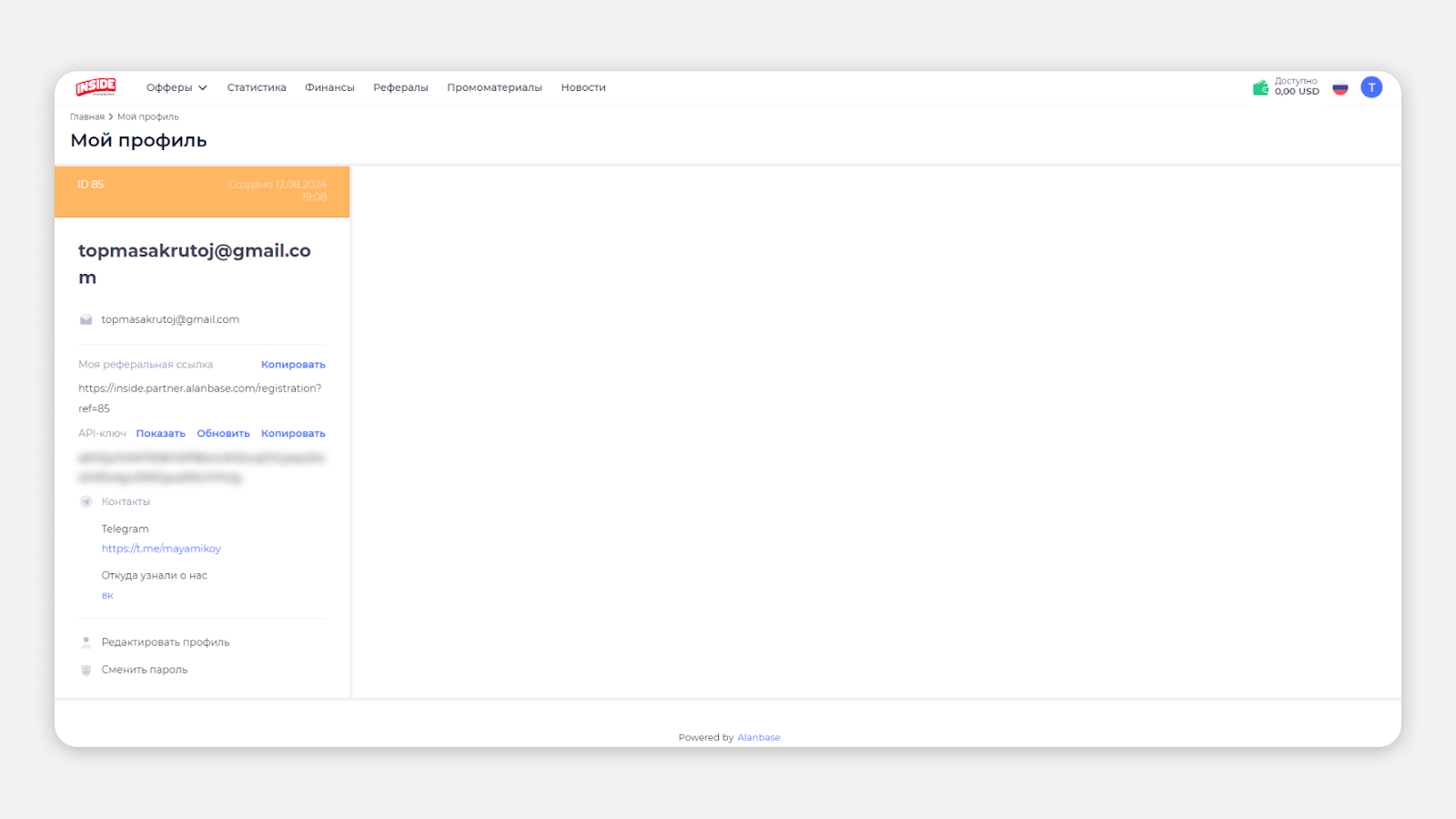This screenshot has width=1456, height=819.
Task: Go to the Финансы section
Action: point(329,87)
